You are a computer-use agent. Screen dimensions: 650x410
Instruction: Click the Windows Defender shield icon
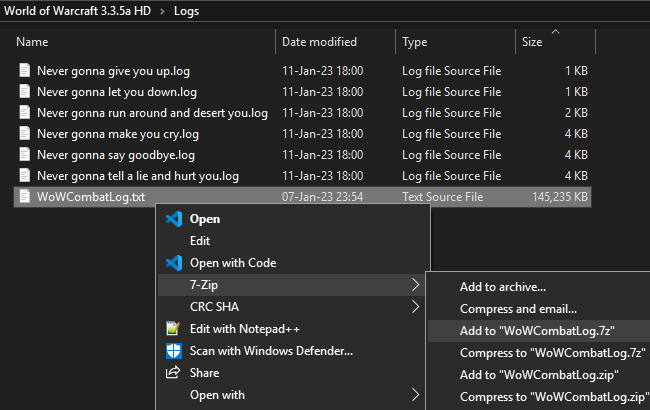(x=173, y=351)
